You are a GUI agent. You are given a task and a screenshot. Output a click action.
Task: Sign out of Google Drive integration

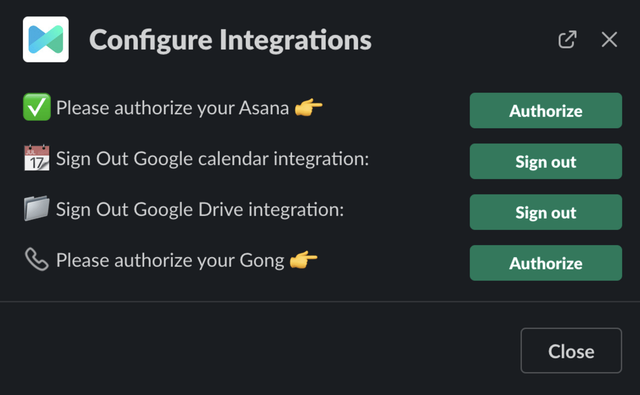tap(546, 212)
